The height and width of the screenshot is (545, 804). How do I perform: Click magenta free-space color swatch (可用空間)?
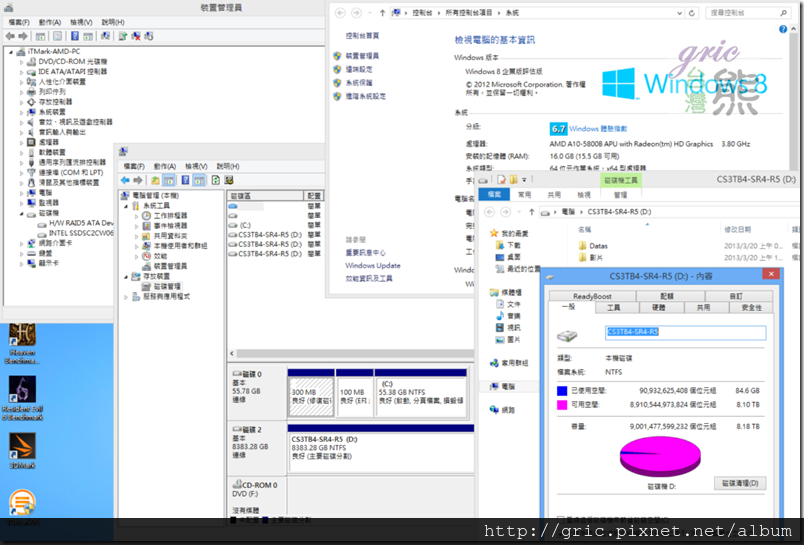(562, 405)
